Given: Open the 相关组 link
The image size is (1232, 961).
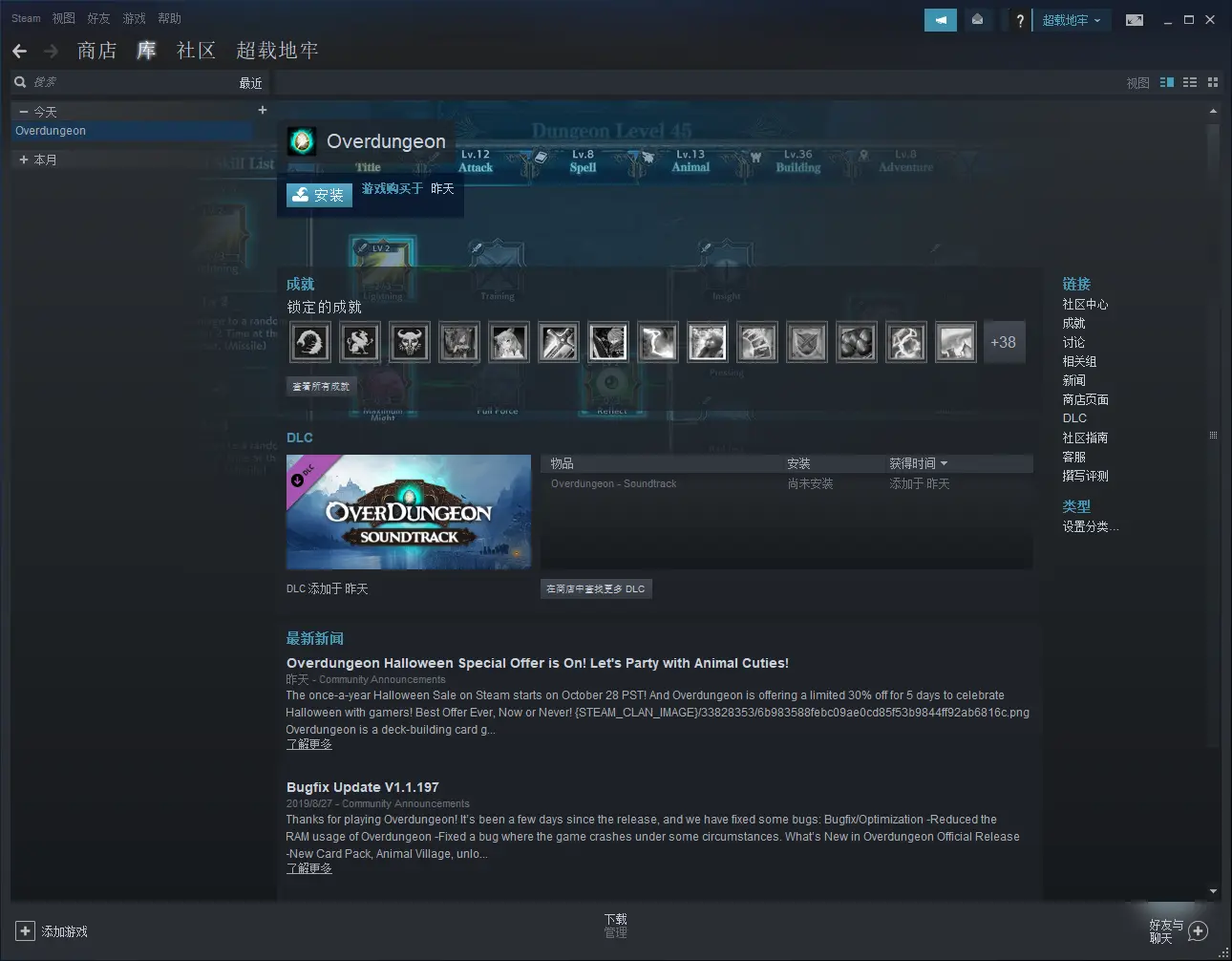Looking at the screenshot, I should (1079, 361).
